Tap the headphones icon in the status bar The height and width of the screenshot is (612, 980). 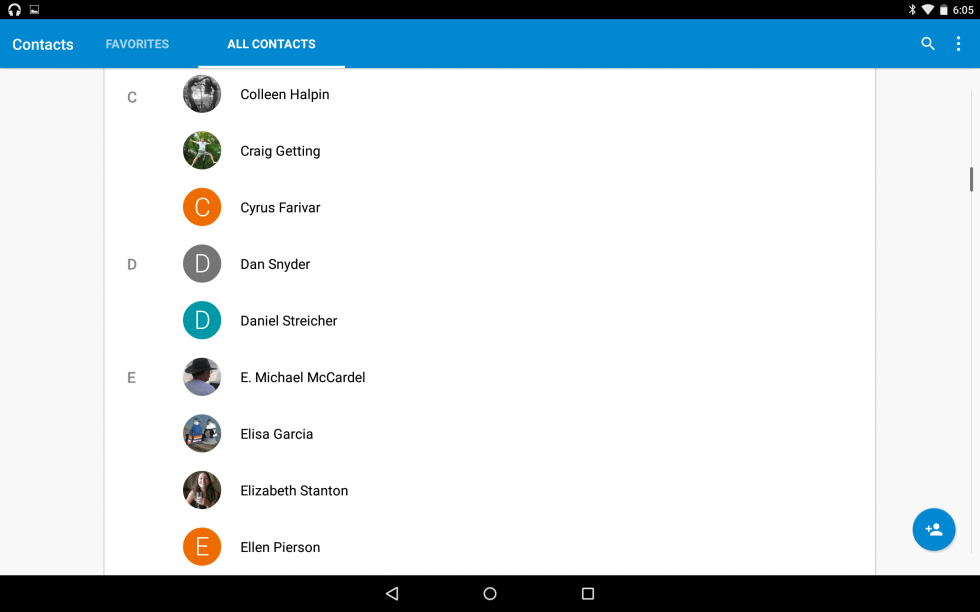pyautogui.click(x=14, y=9)
